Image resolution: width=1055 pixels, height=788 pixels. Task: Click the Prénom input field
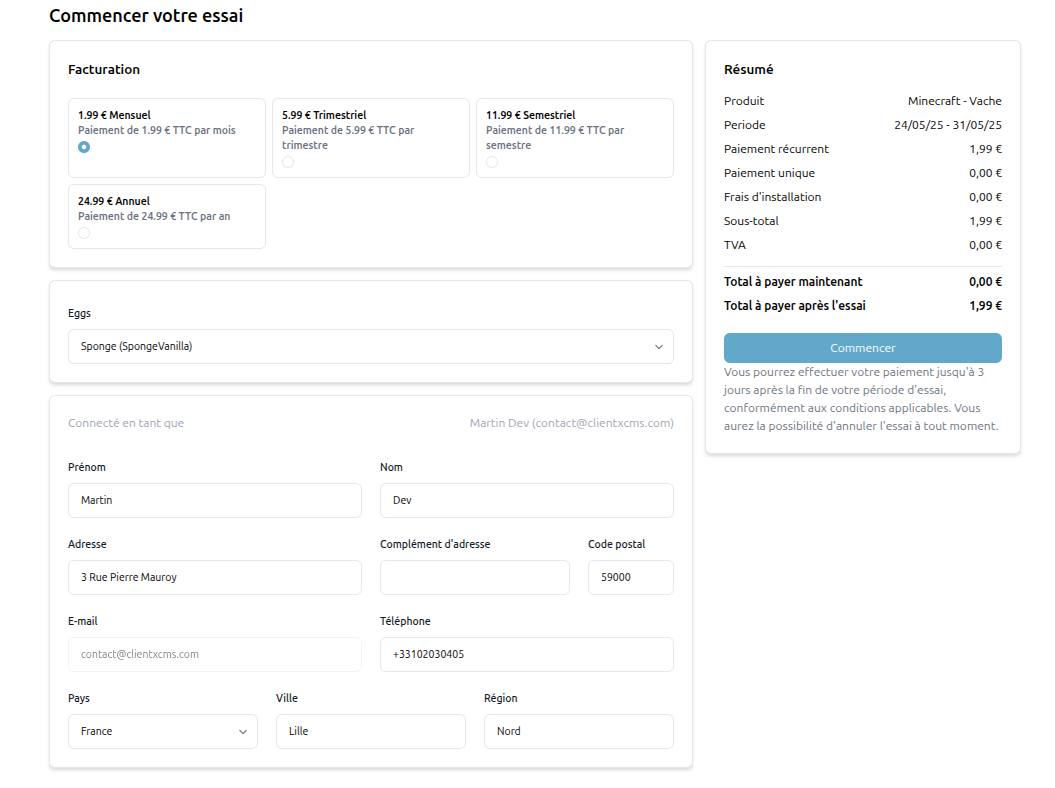click(x=214, y=501)
